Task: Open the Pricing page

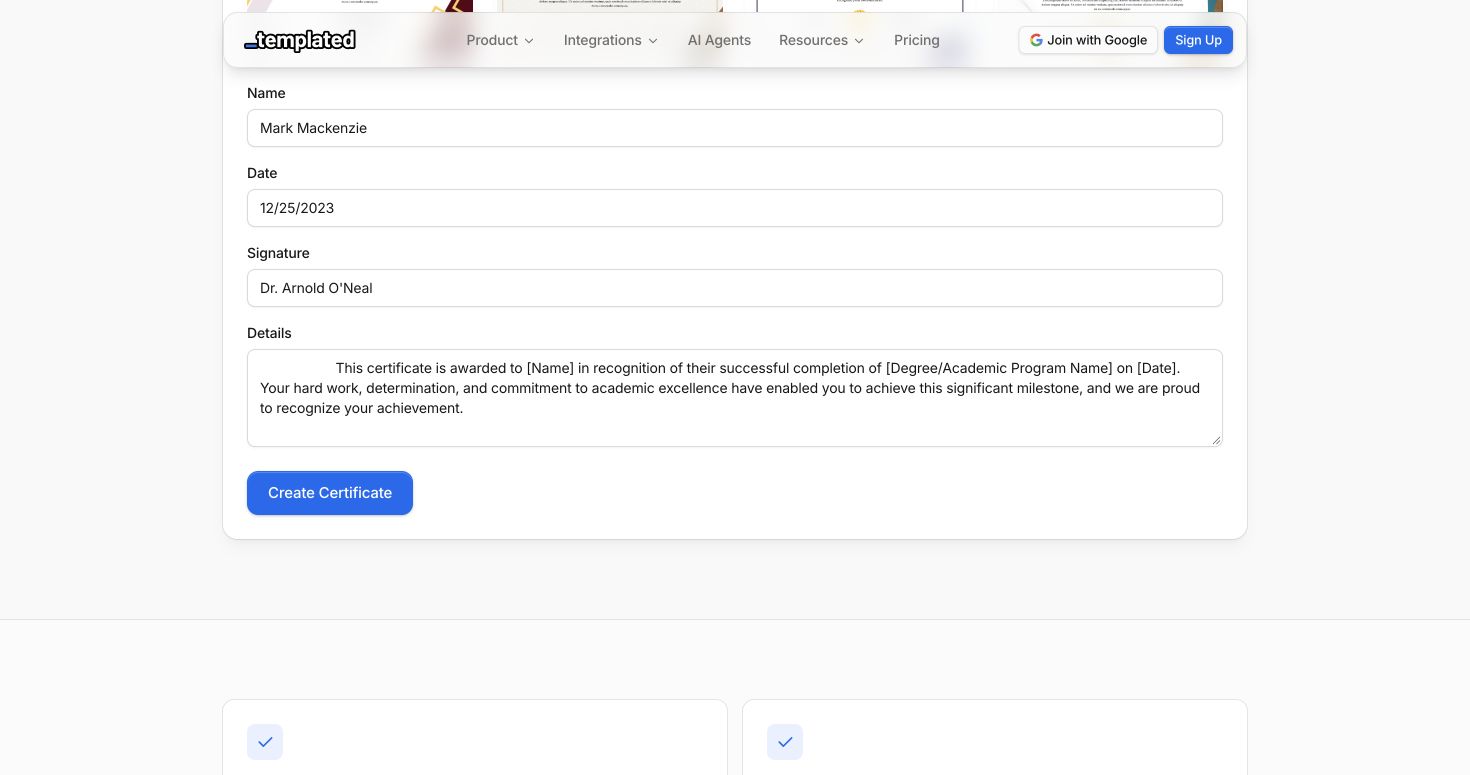Action: tap(917, 40)
